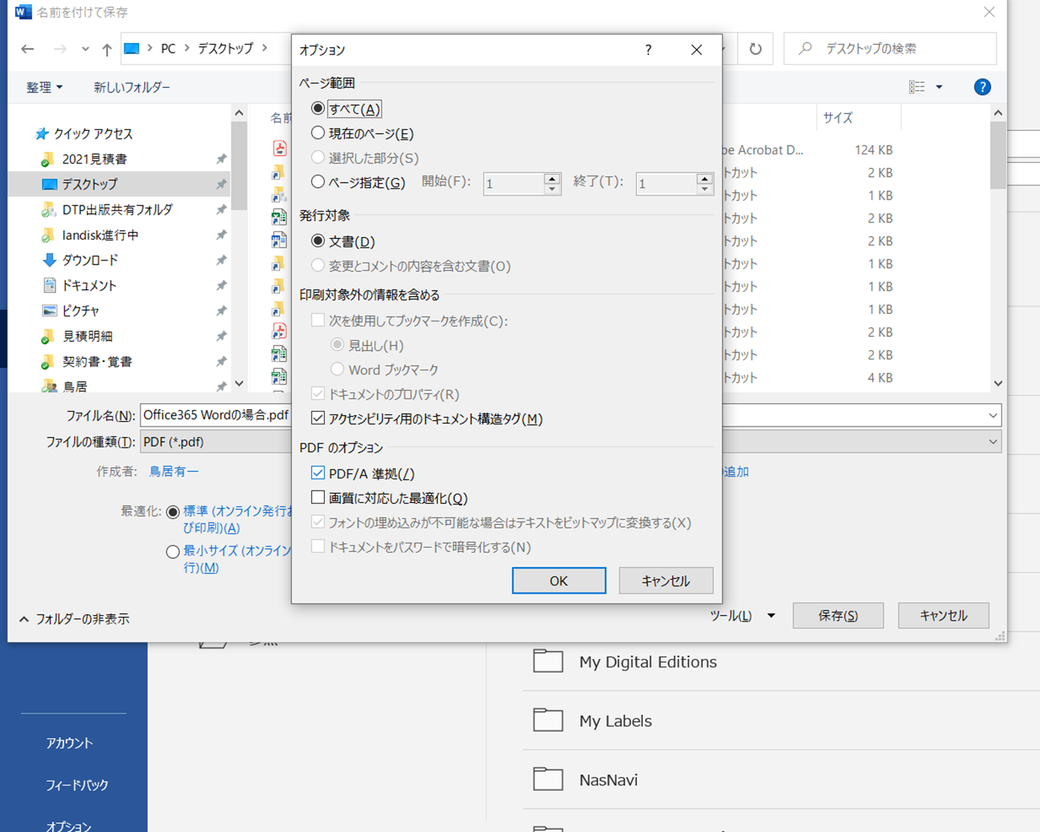Screen dimensions: 1040x832
Task: Collapse folders with フォルダーの非表示
Action: (74, 619)
